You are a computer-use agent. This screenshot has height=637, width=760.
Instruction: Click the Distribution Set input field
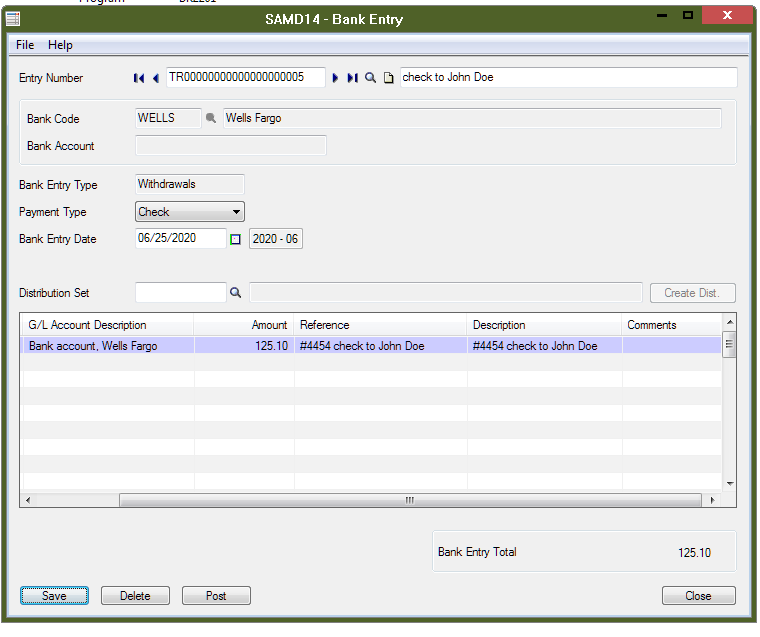coord(180,293)
